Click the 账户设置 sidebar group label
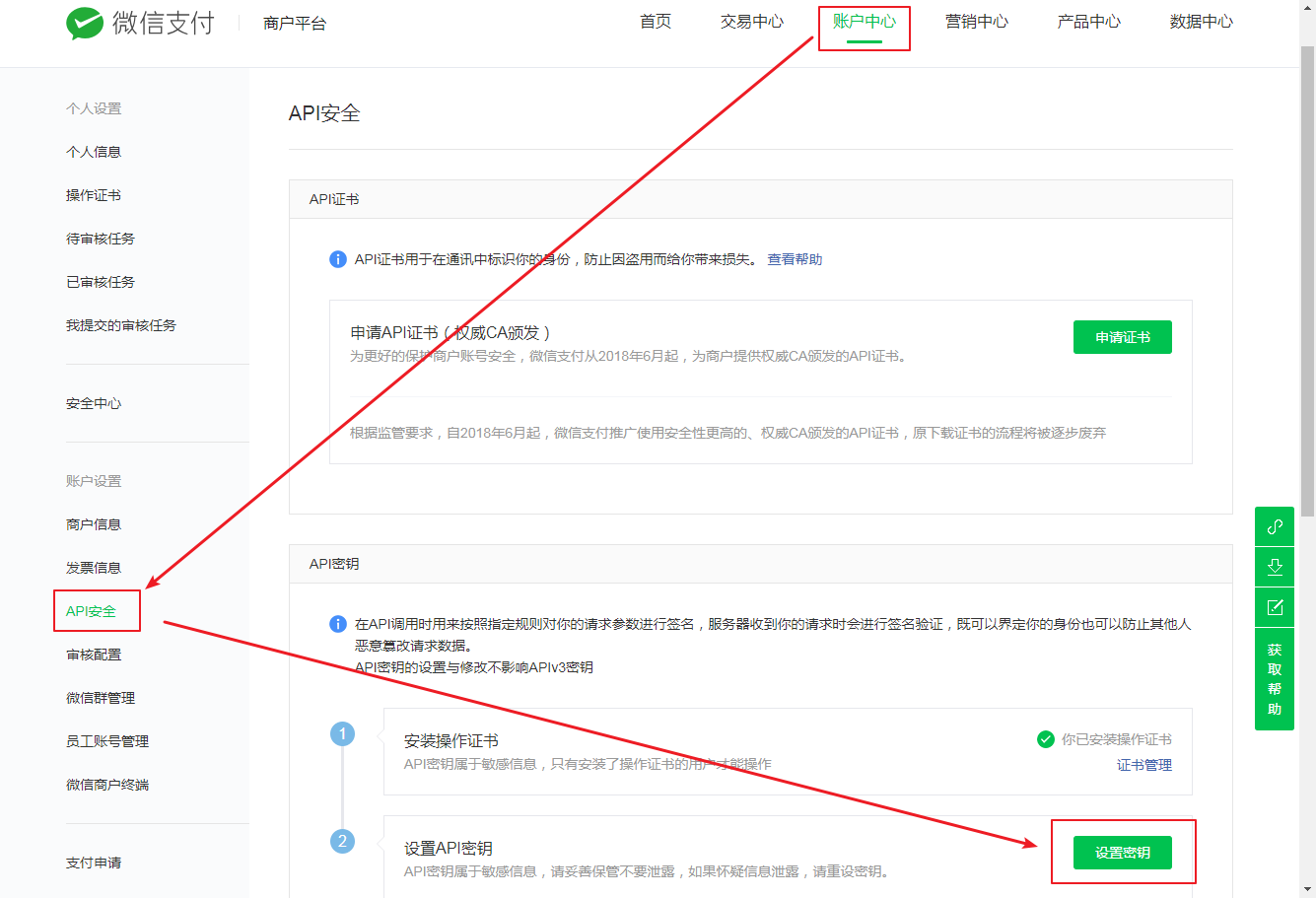Image resolution: width=1316 pixels, height=898 pixels. click(94, 481)
